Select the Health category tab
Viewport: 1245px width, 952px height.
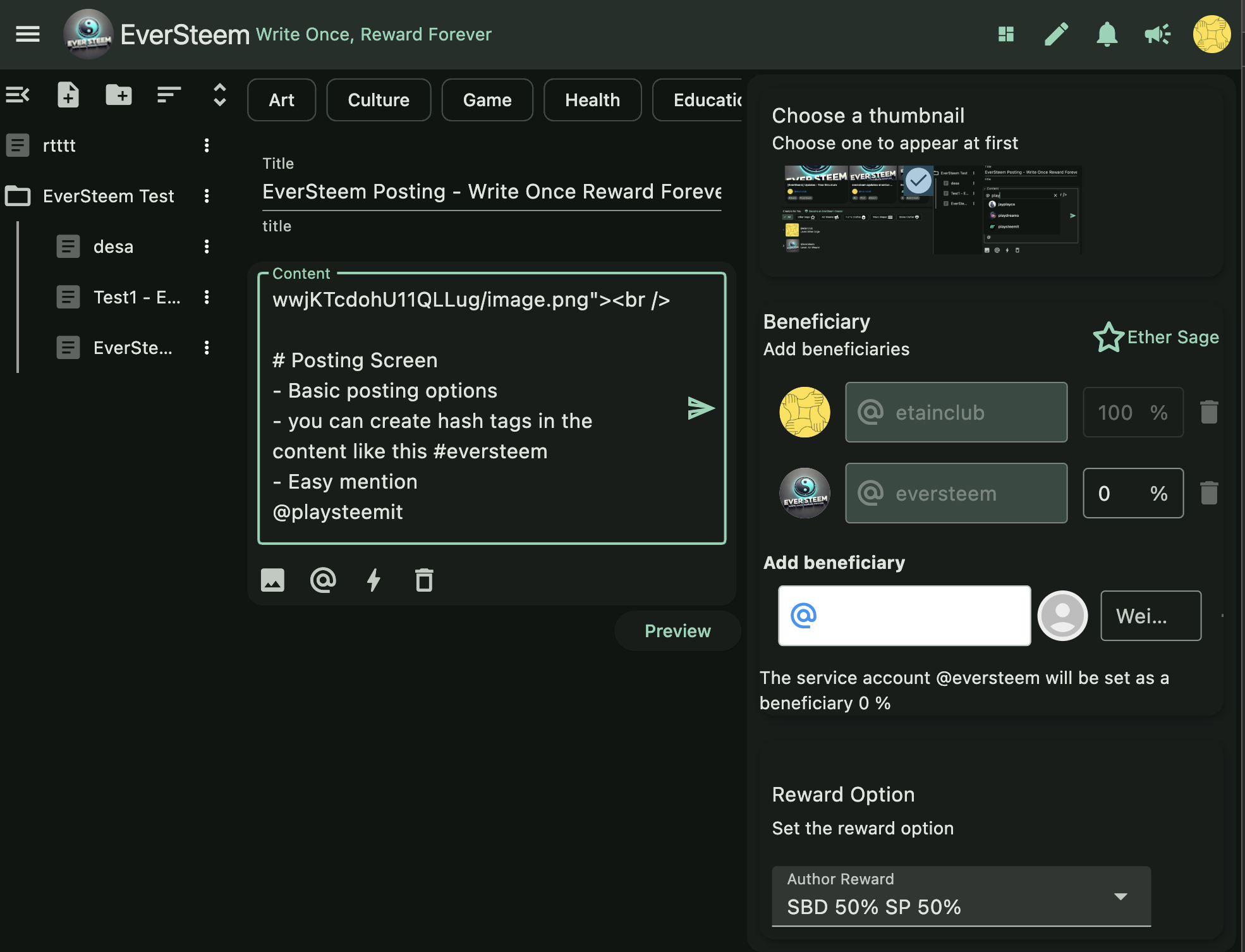tap(592, 100)
